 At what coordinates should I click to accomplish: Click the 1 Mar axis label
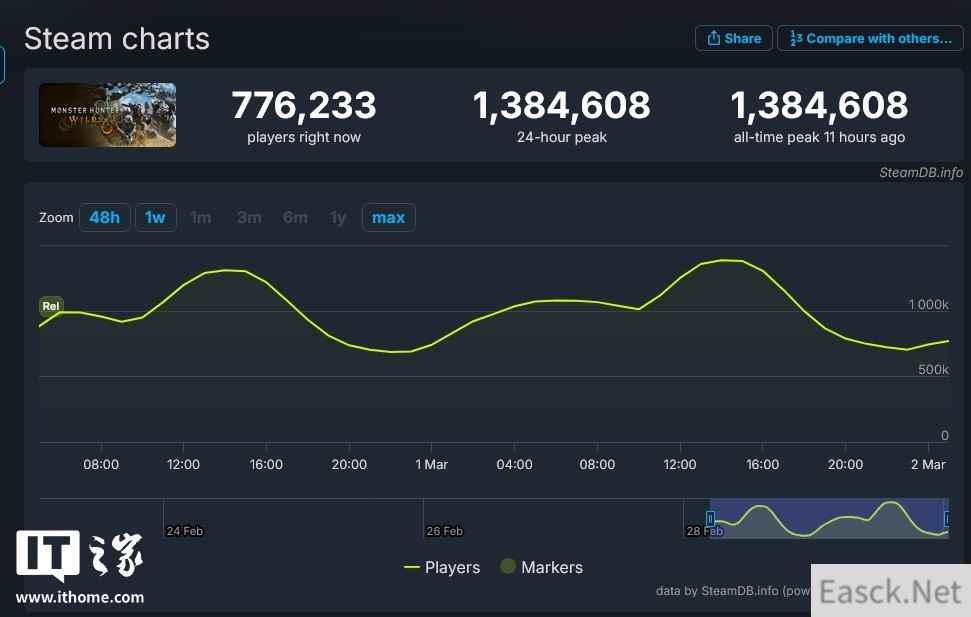[x=432, y=465]
